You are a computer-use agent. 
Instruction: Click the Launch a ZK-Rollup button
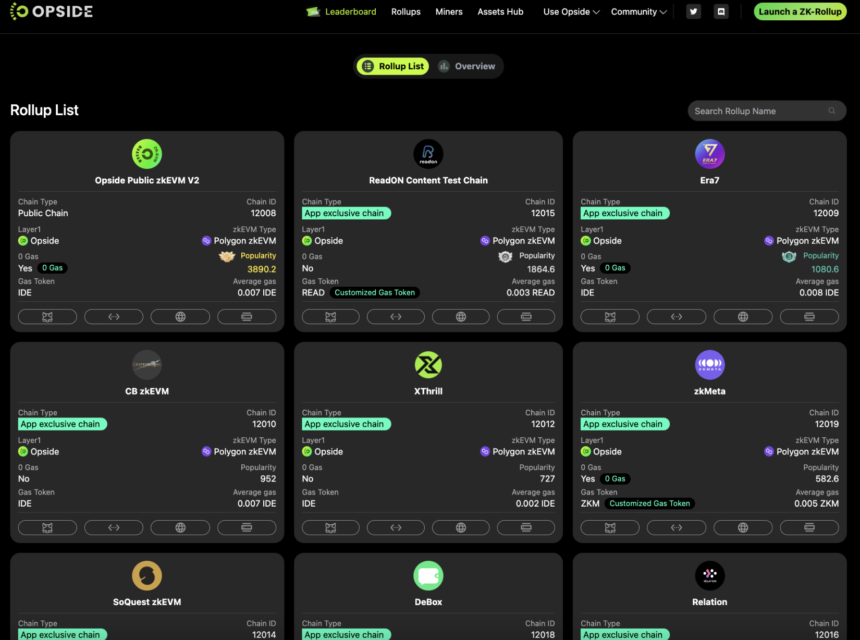pyautogui.click(x=800, y=12)
